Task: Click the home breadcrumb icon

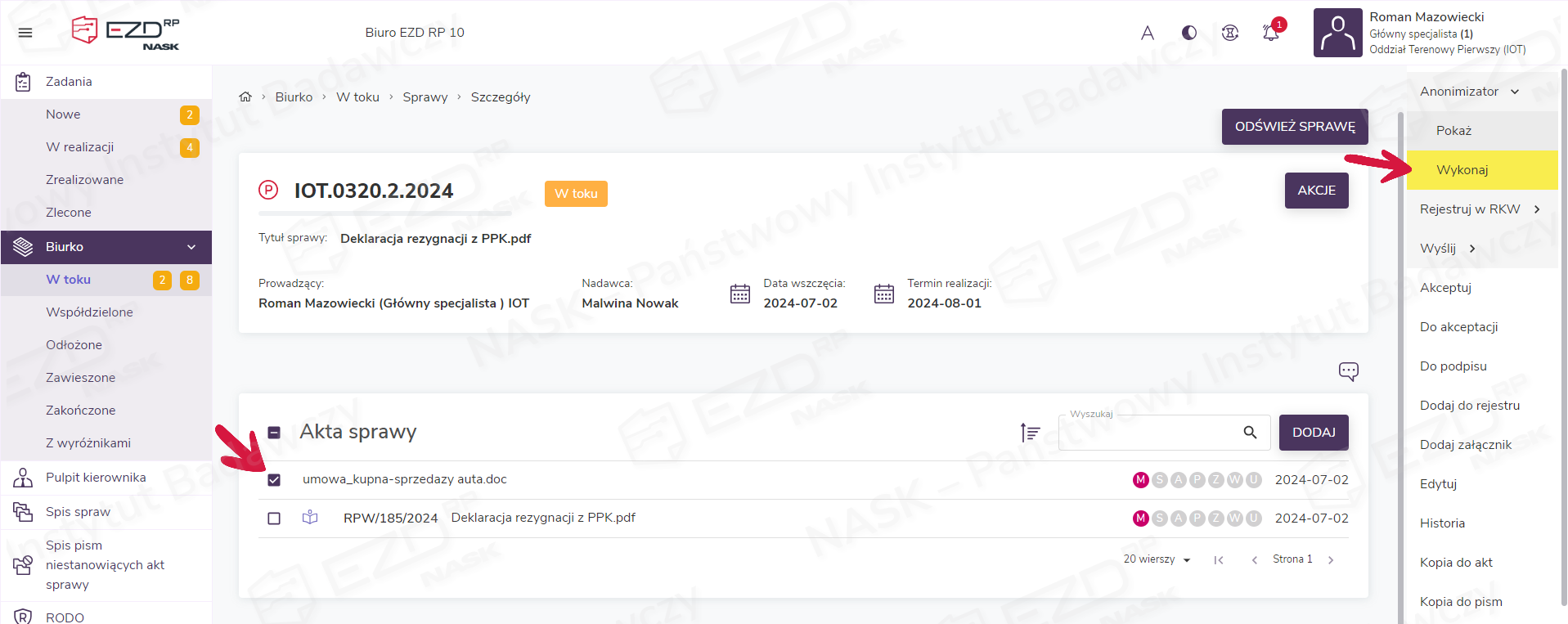Action: 245,97
